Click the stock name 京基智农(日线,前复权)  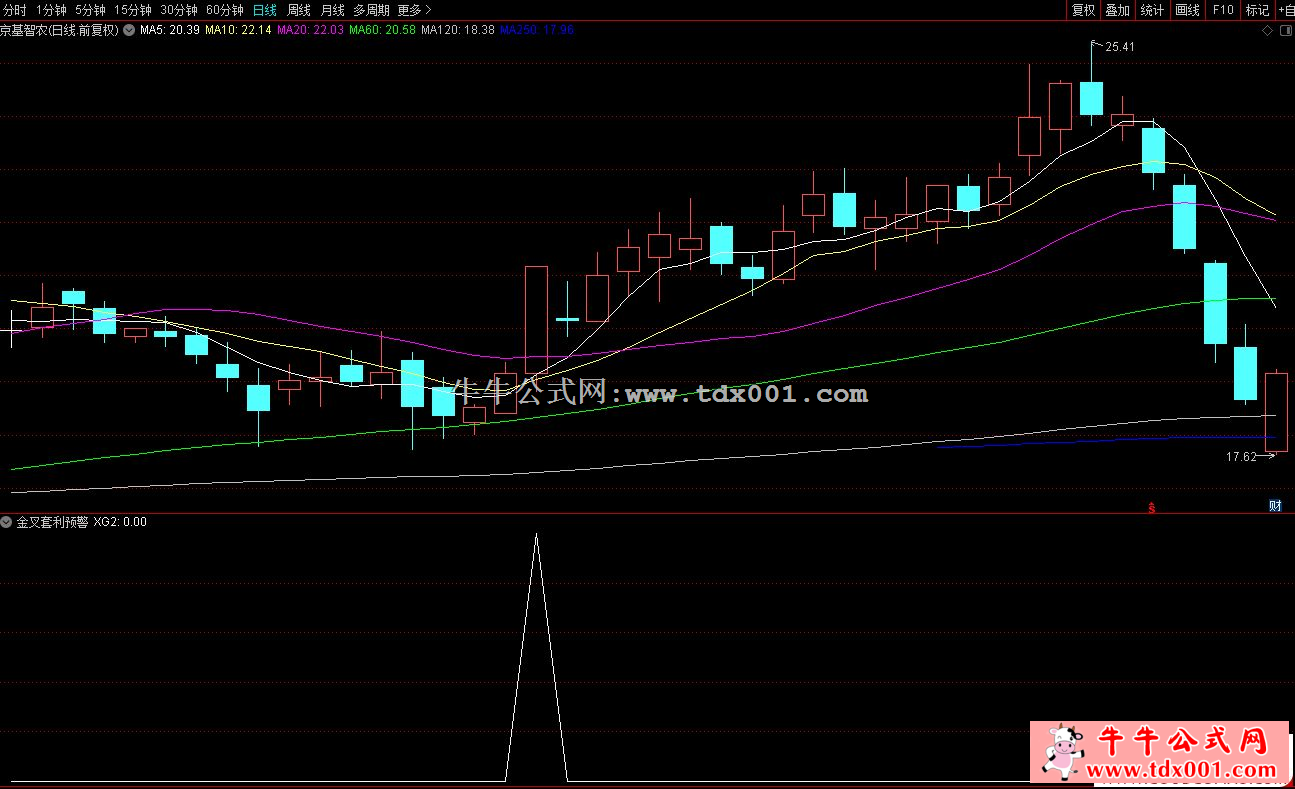(59, 30)
